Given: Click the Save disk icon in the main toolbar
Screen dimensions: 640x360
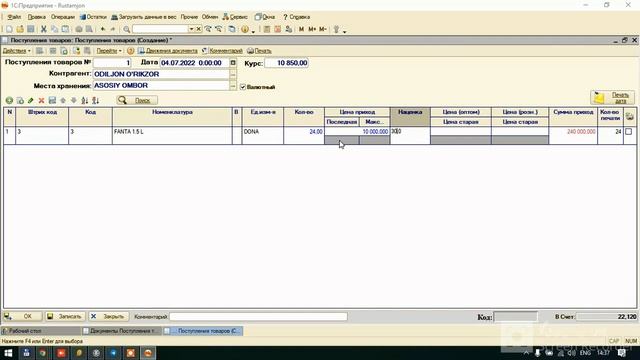Looking at the screenshot, I should tap(31, 29).
